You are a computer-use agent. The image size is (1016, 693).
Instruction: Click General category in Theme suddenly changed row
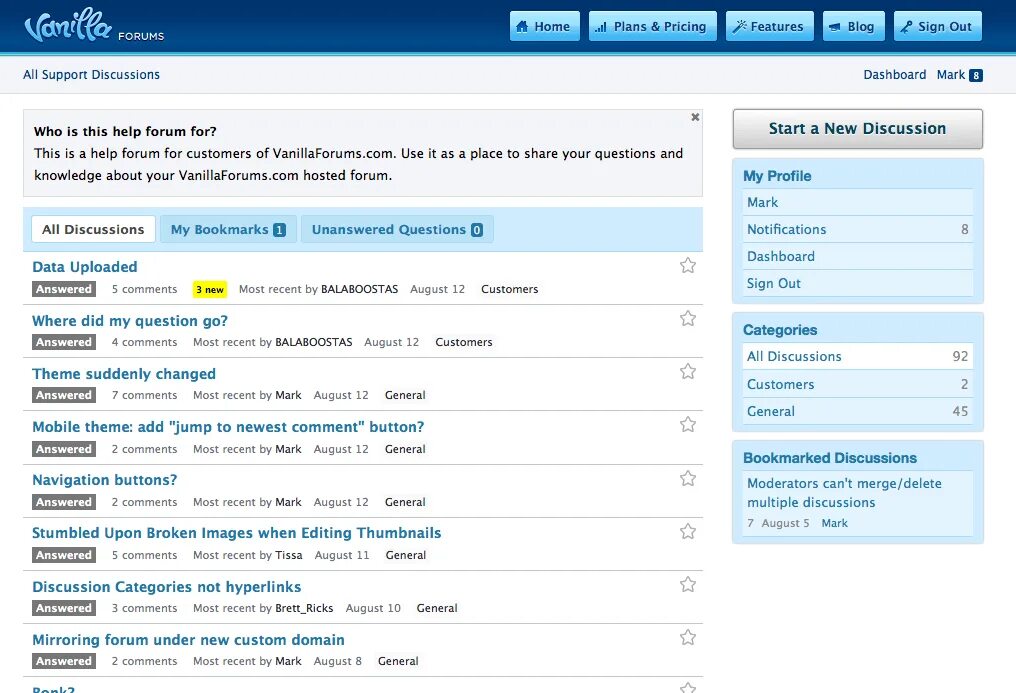tap(405, 395)
